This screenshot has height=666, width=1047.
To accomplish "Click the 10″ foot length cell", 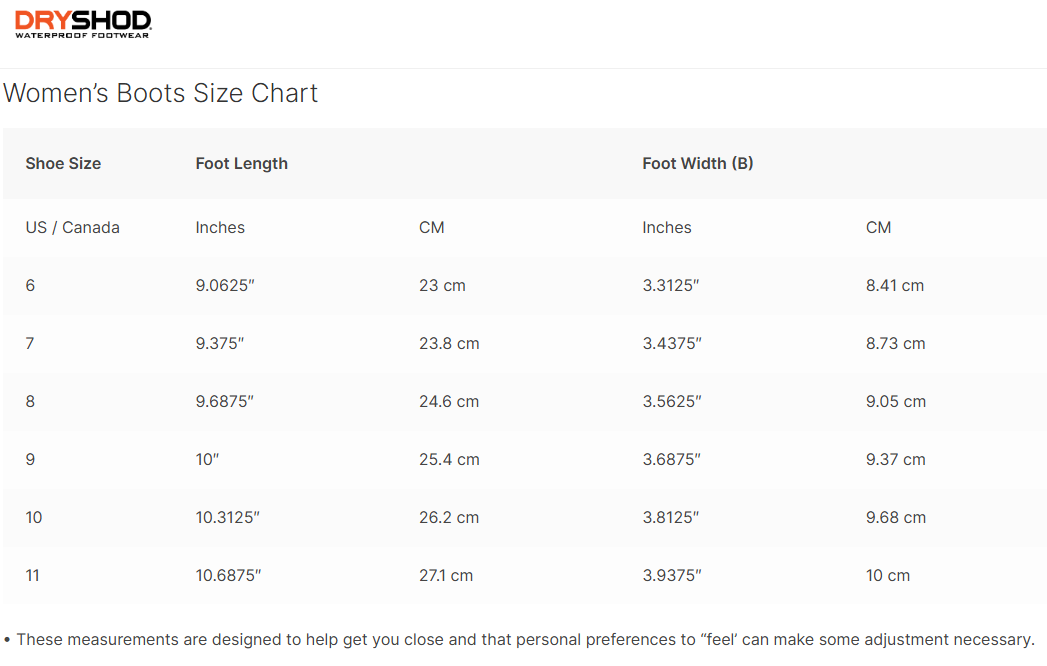I will [208, 459].
